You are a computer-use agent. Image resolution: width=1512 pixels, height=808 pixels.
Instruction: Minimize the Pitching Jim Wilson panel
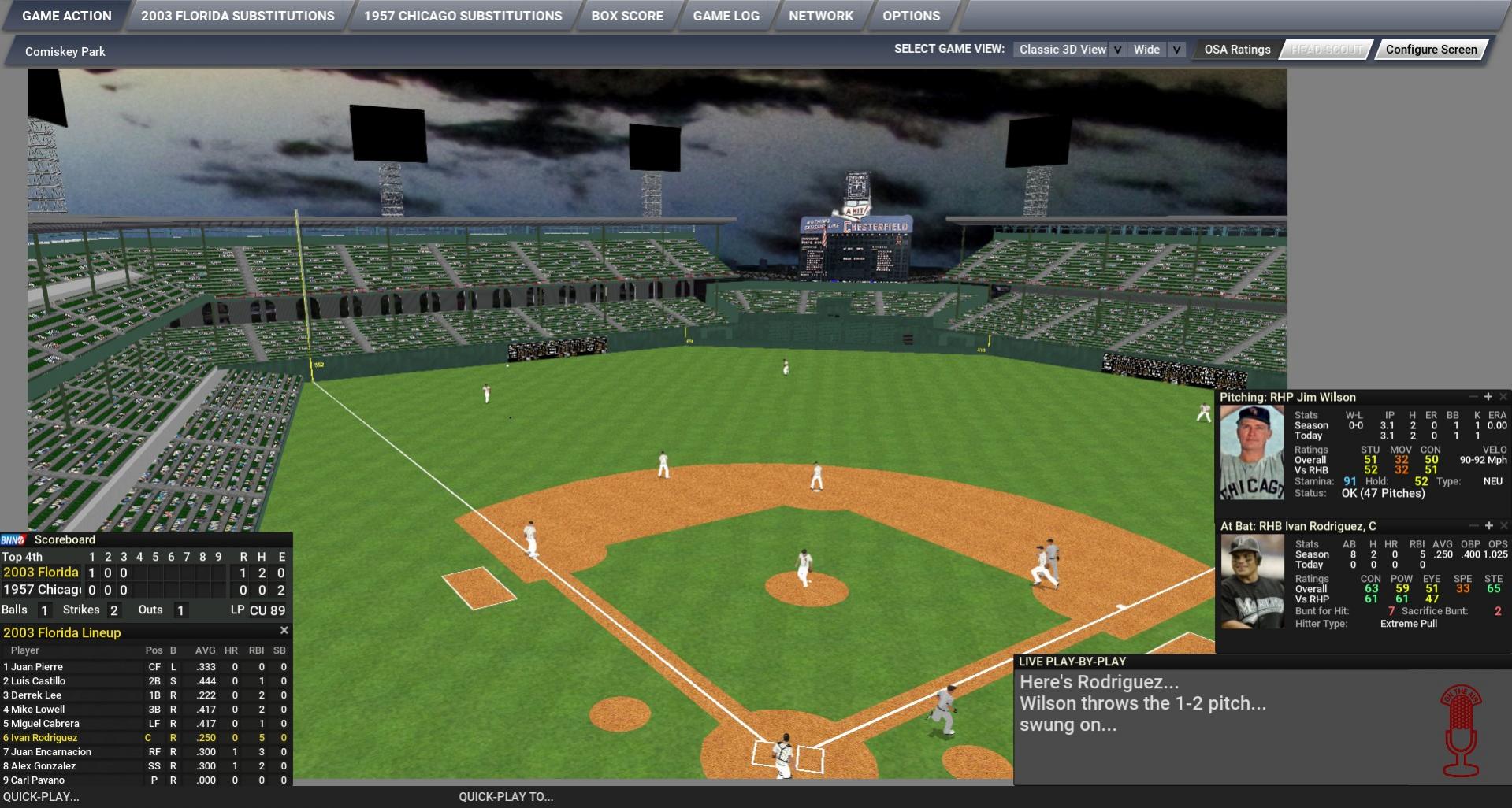[x=1473, y=397]
